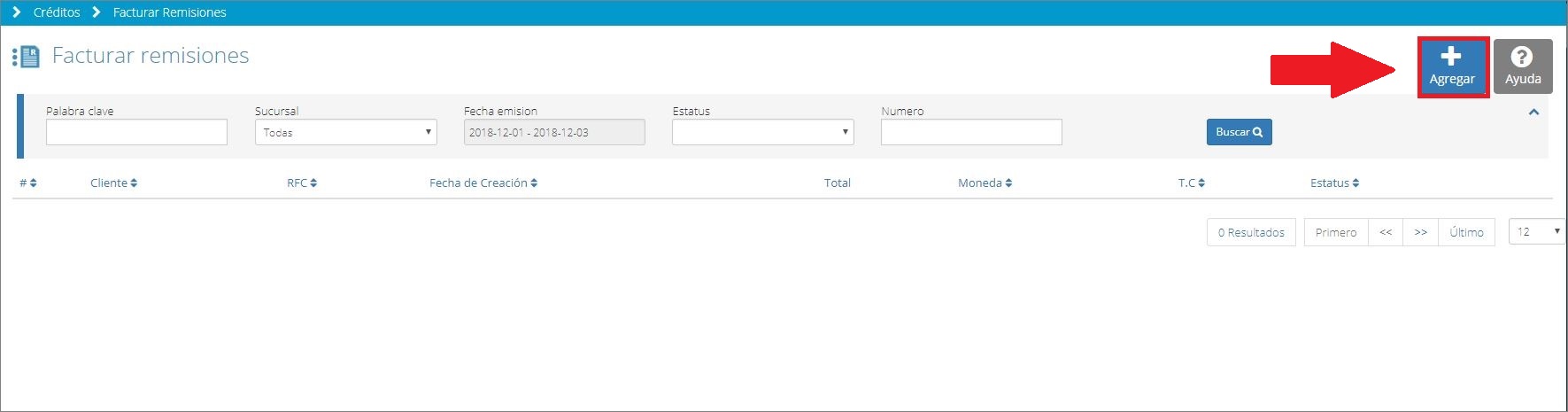The height and width of the screenshot is (412, 1568).
Task: Open the Ayuda help button
Action: 1523,66
